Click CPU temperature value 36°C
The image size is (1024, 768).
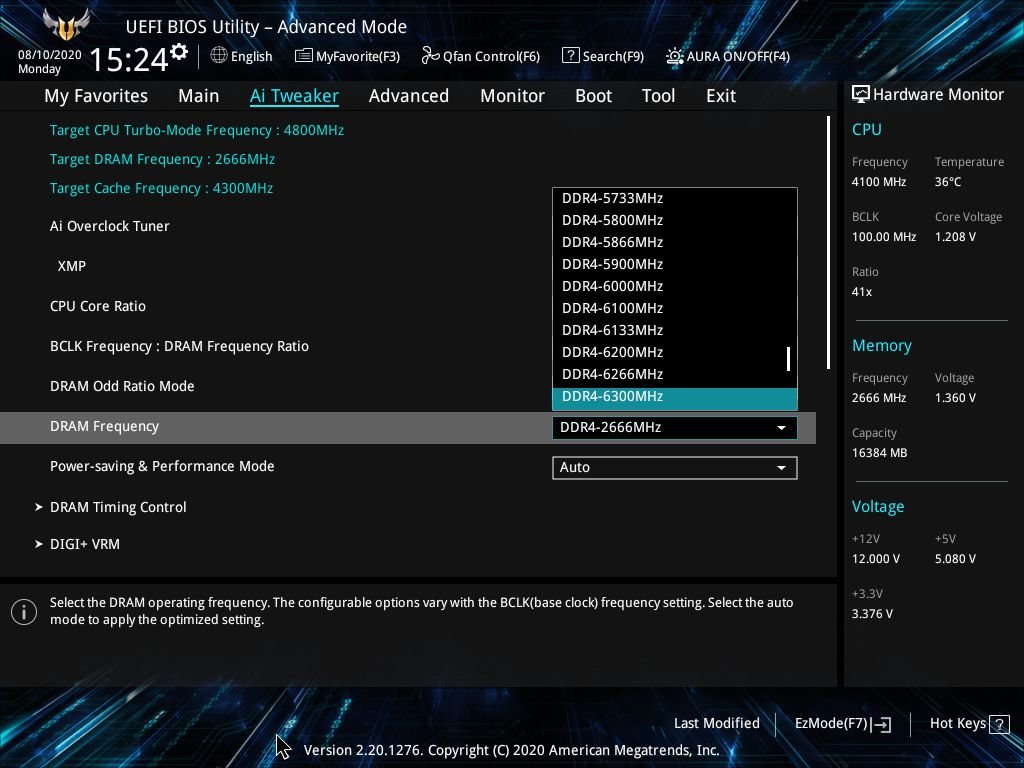pyautogui.click(x=948, y=182)
